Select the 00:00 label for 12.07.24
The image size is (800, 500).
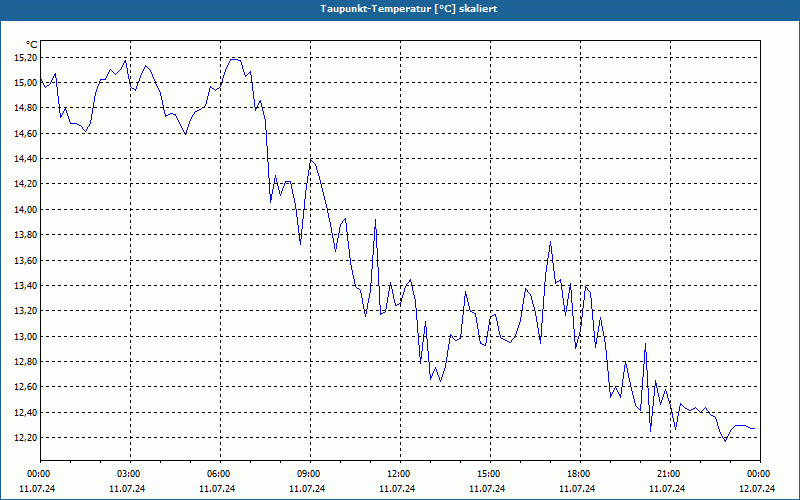(760, 474)
